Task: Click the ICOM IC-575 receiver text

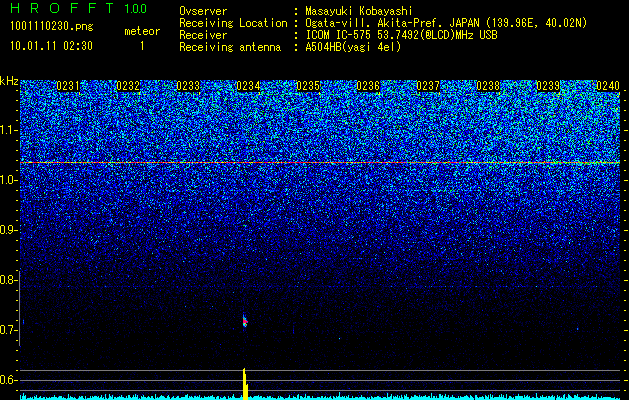Action: click(401, 35)
